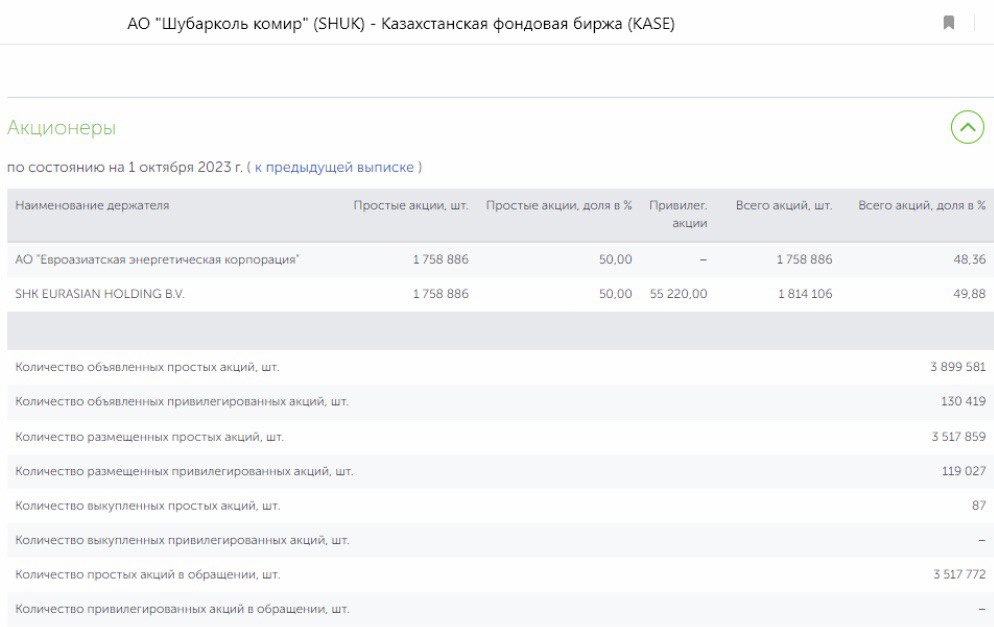Click the 'Акционеры' section heading
This screenshot has width=994, height=627.
click(x=61, y=128)
